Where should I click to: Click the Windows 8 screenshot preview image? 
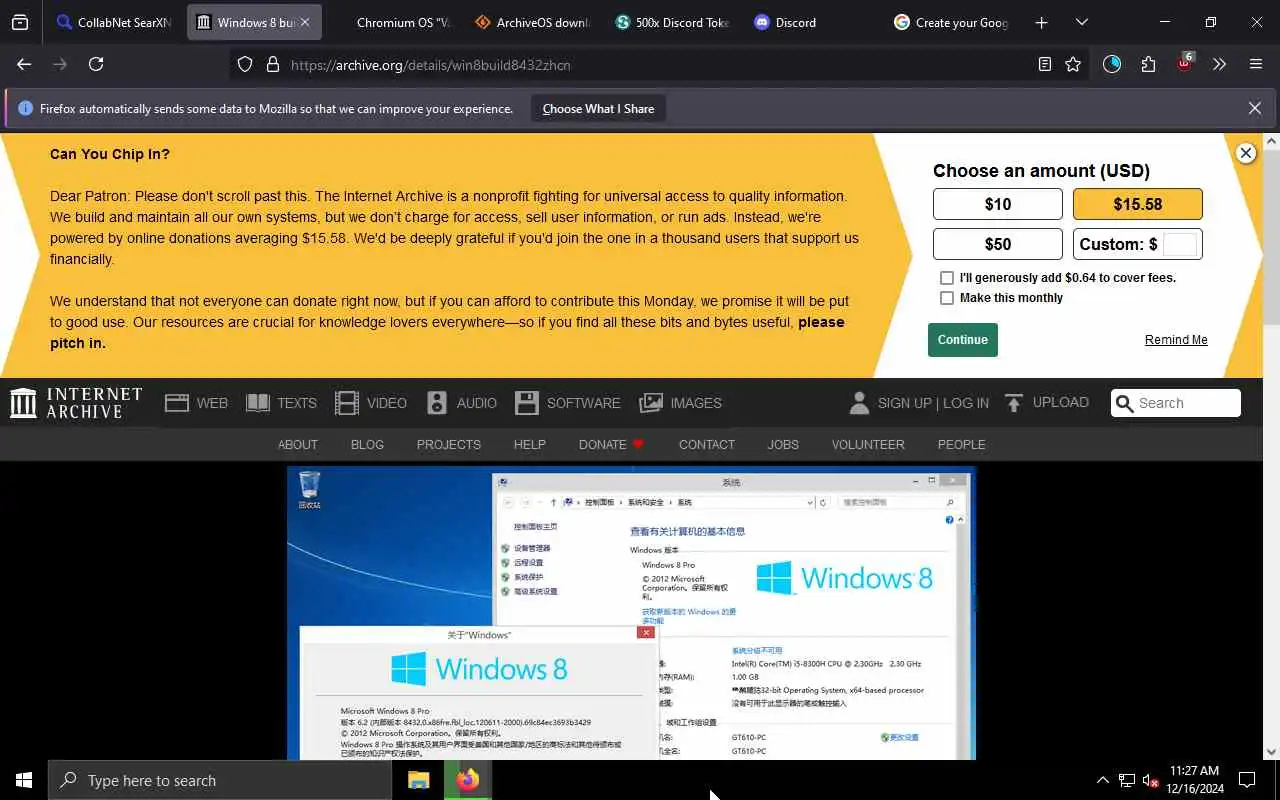point(631,613)
